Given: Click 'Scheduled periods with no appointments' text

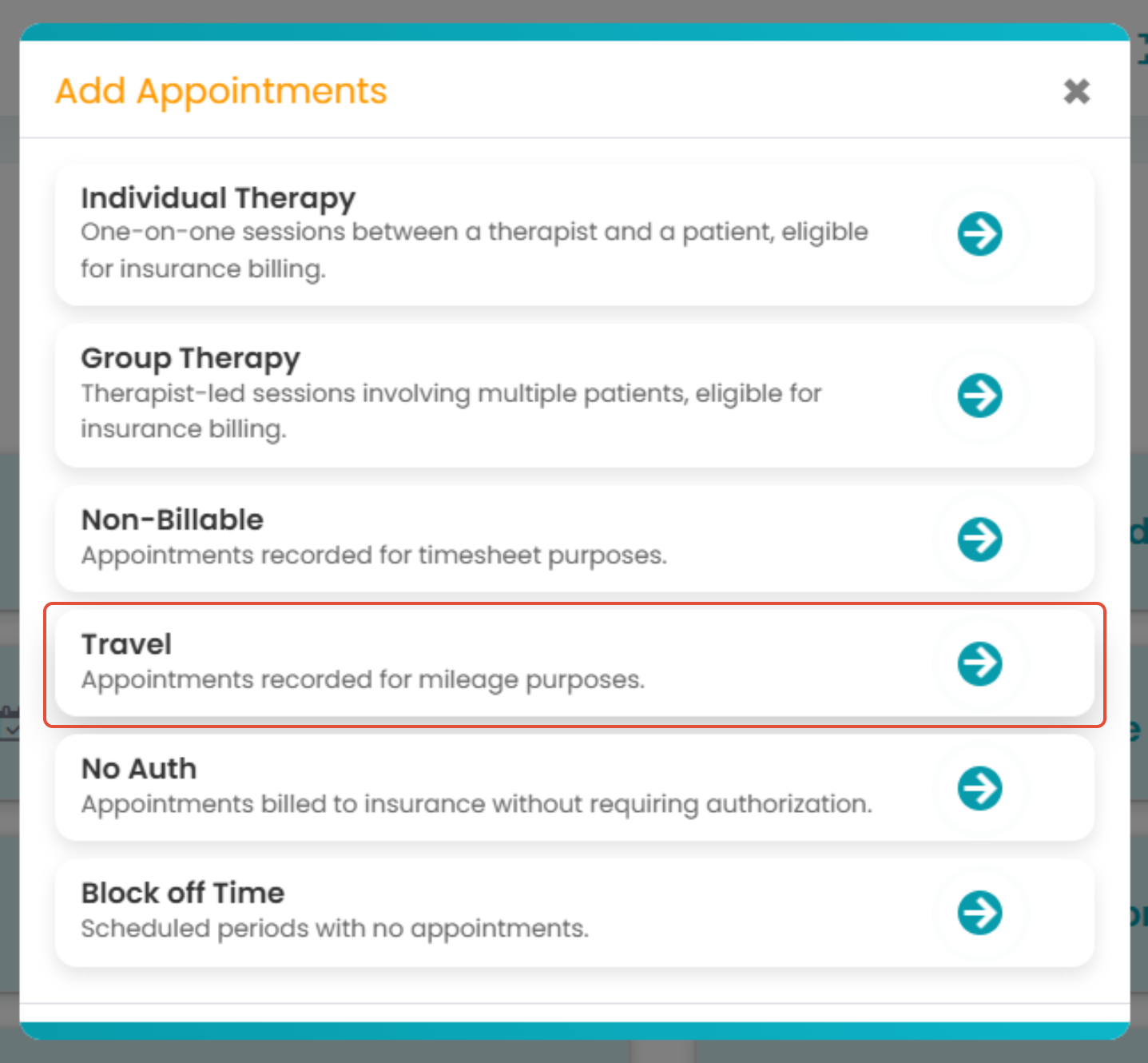Looking at the screenshot, I should coord(335,929).
